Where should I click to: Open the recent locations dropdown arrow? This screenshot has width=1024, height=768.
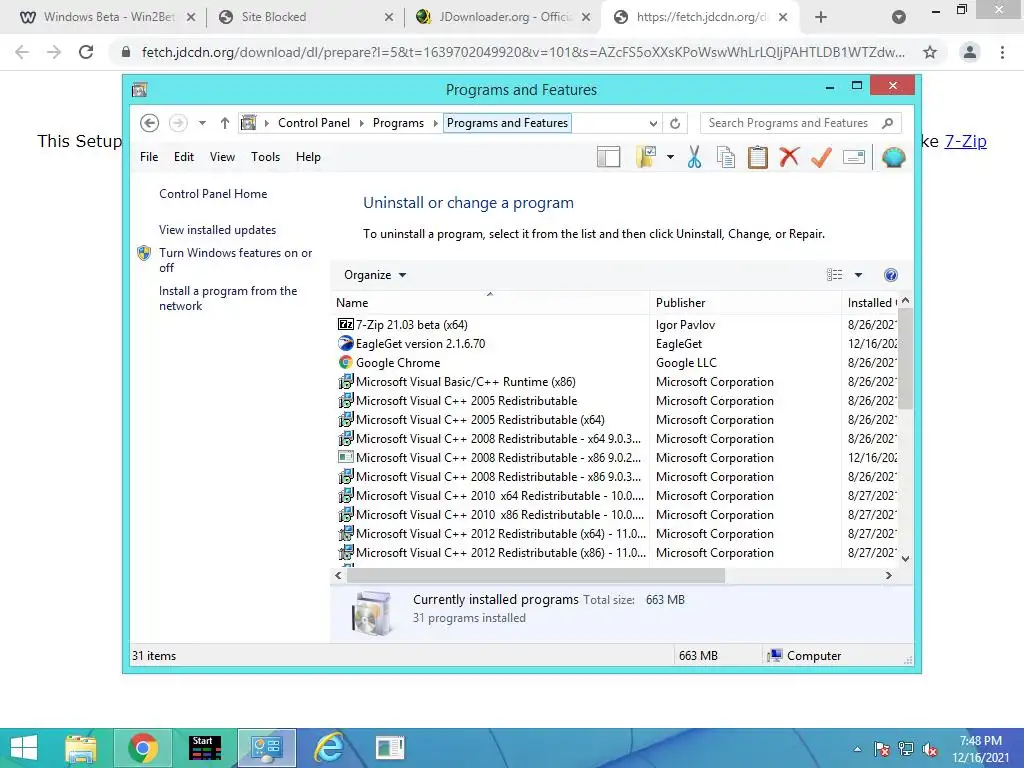[x=202, y=123]
